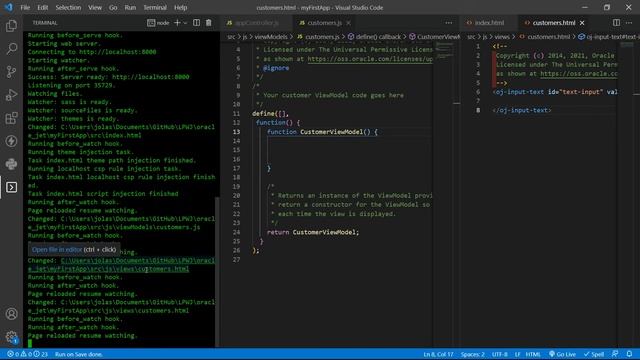Select the terminal panel activity bar icon
The height and width of the screenshot is (360, 640).
(x=11, y=187)
